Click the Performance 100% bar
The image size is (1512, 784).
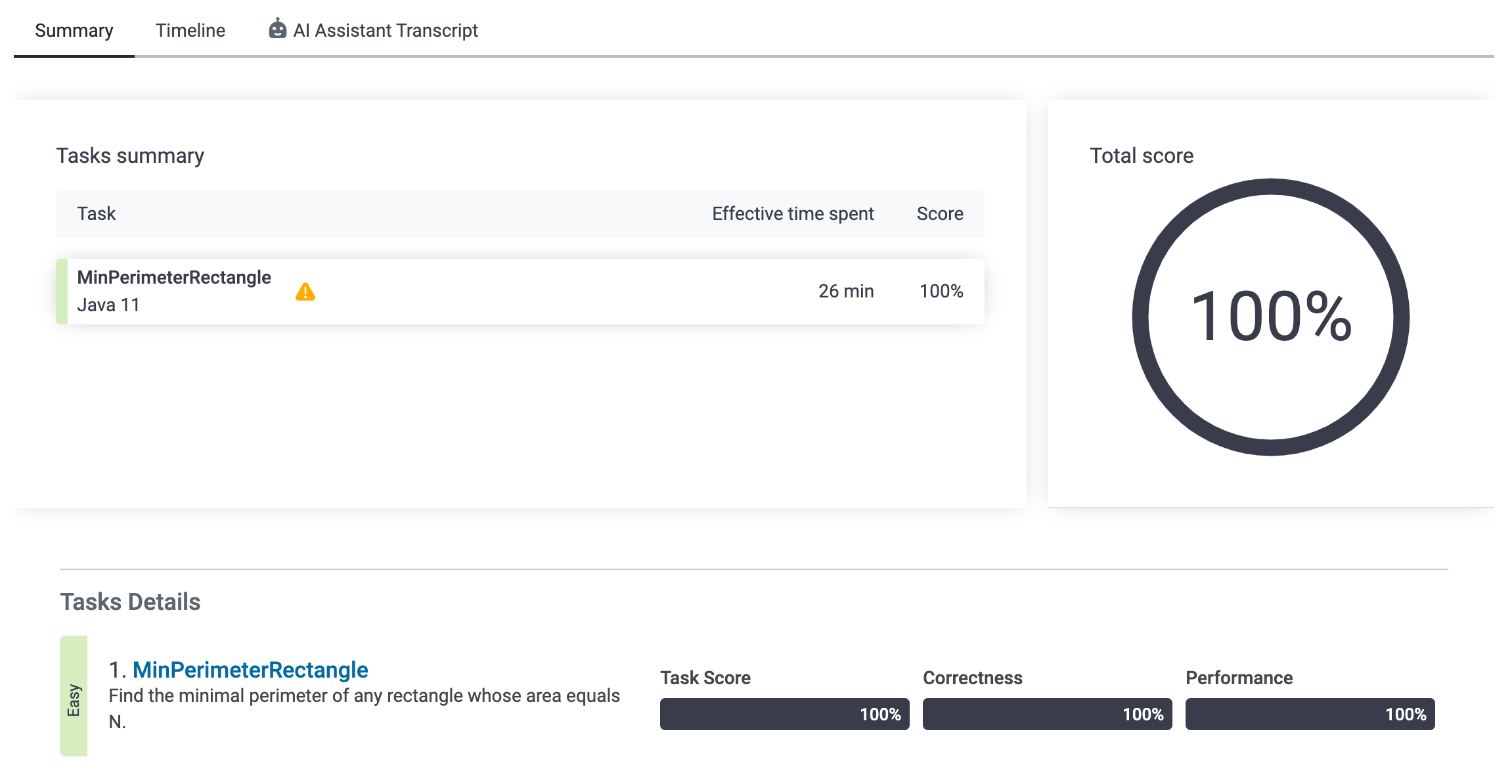(x=1310, y=714)
